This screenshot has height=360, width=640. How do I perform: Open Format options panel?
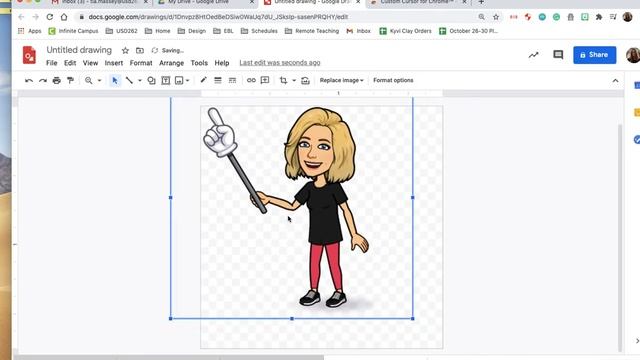(x=393, y=80)
